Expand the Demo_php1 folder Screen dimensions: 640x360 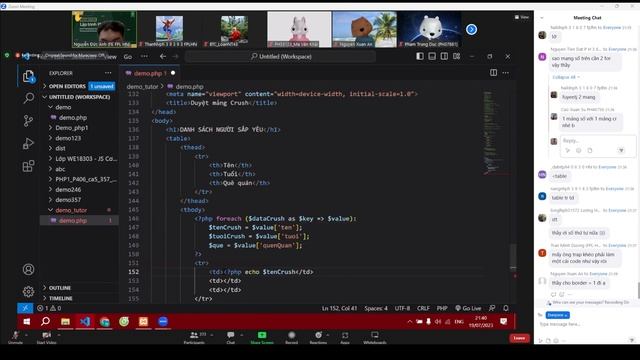(72, 128)
